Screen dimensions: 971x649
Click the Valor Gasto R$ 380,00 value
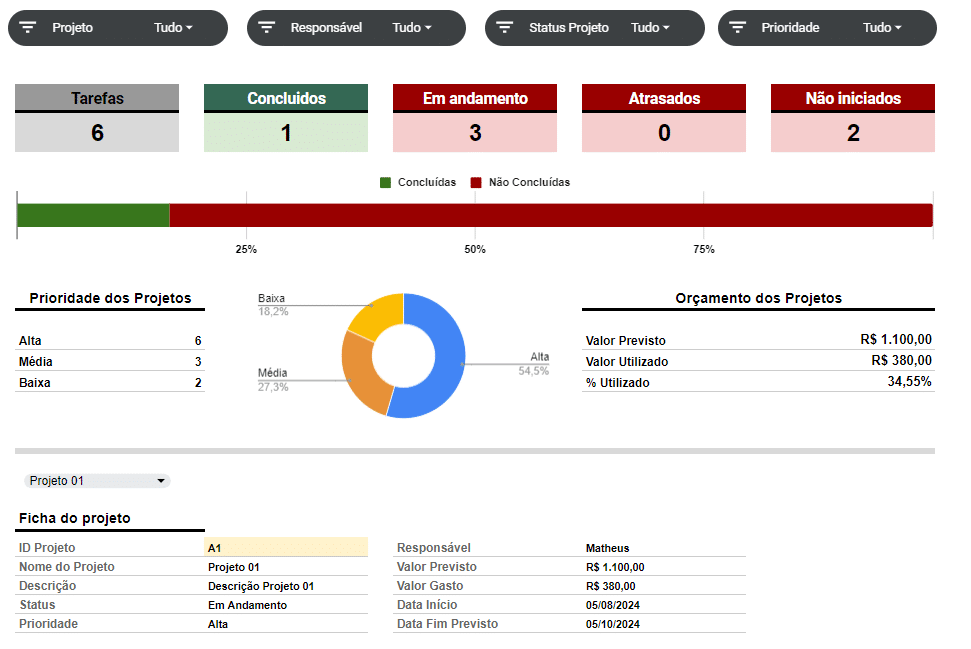point(611,586)
